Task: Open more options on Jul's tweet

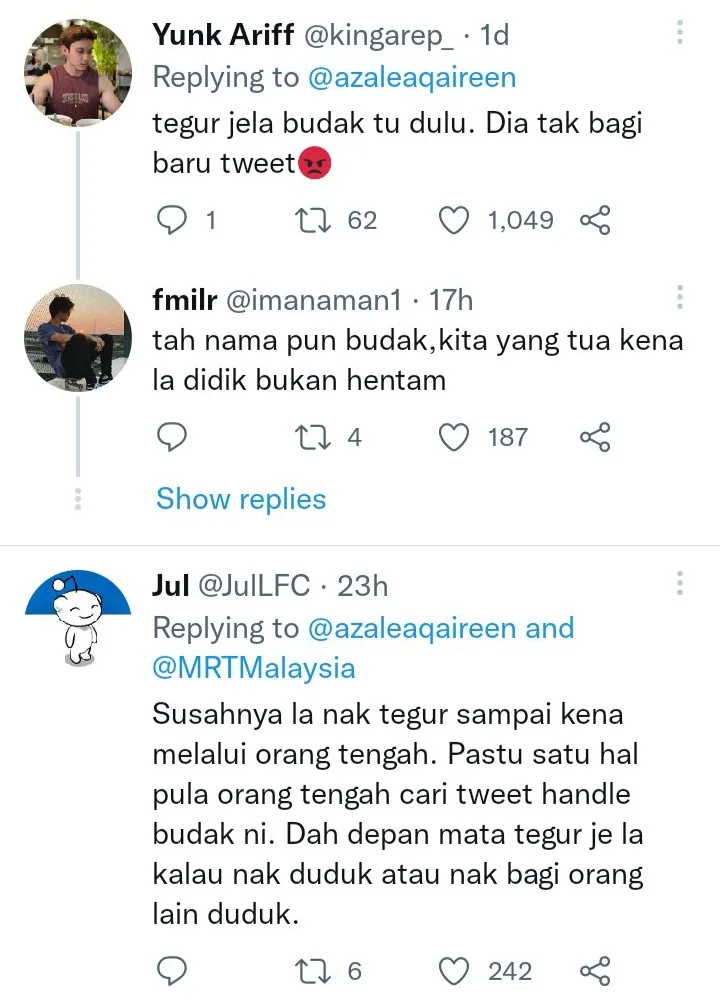Action: 680,584
